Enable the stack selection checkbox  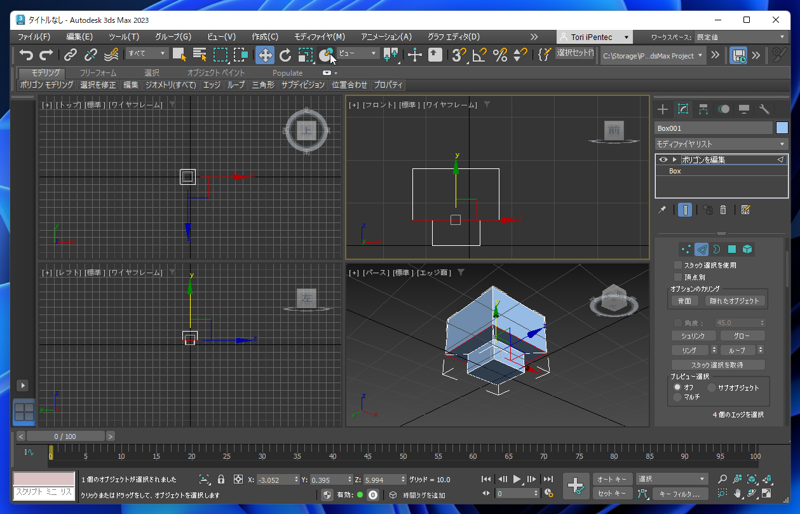pyautogui.click(x=678, y=265)
